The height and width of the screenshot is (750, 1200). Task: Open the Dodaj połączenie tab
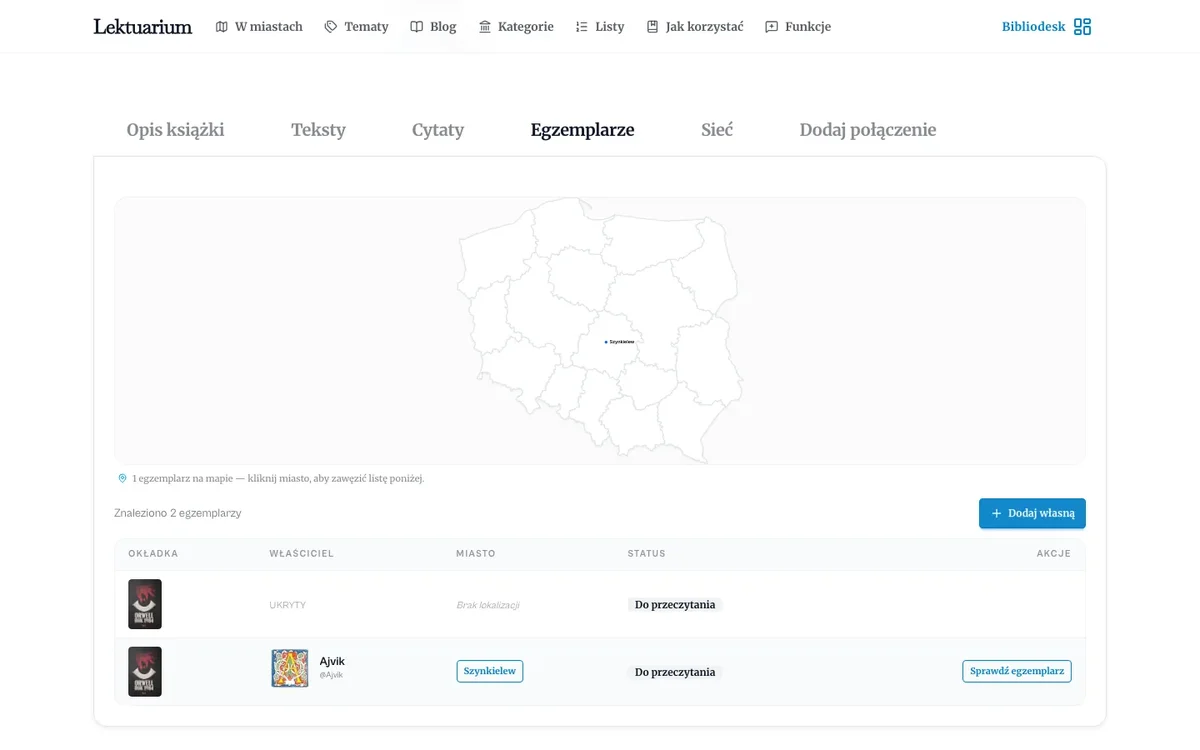pyautogui.click(x=868, y=130)
